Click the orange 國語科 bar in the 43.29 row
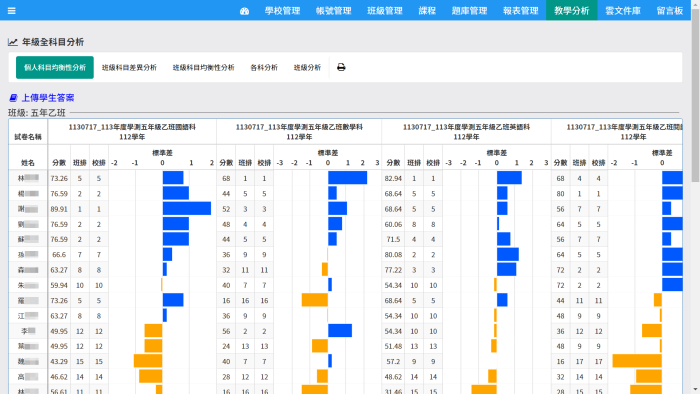This screenshot has height=394, width=700. click(148, 361)
